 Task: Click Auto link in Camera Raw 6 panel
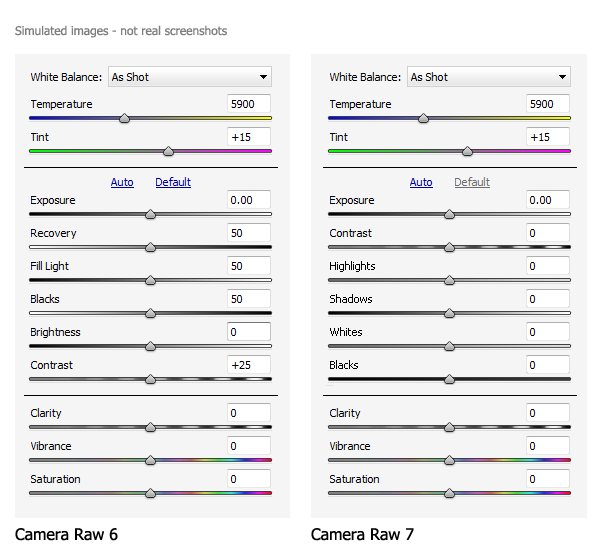coord(122,182)
